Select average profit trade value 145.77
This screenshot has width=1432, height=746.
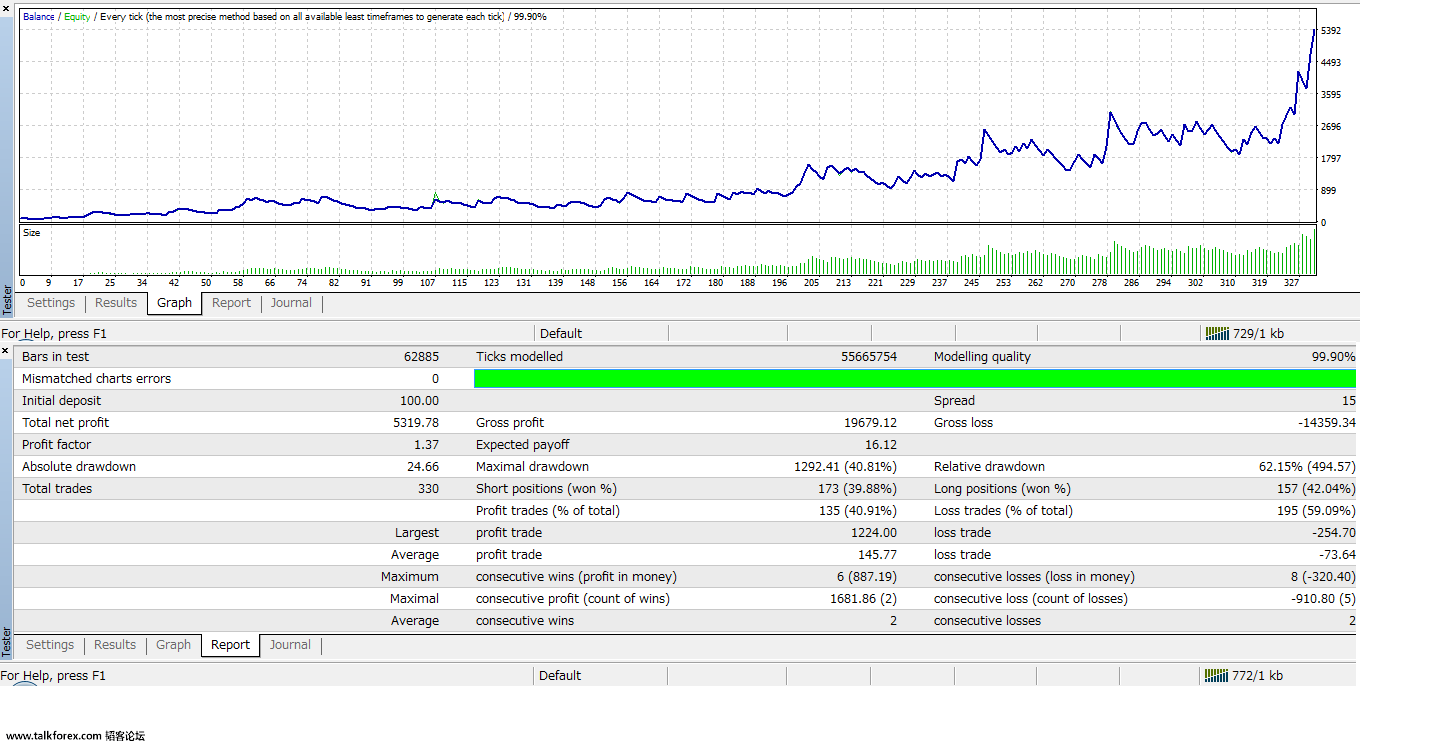click(878, 555)
